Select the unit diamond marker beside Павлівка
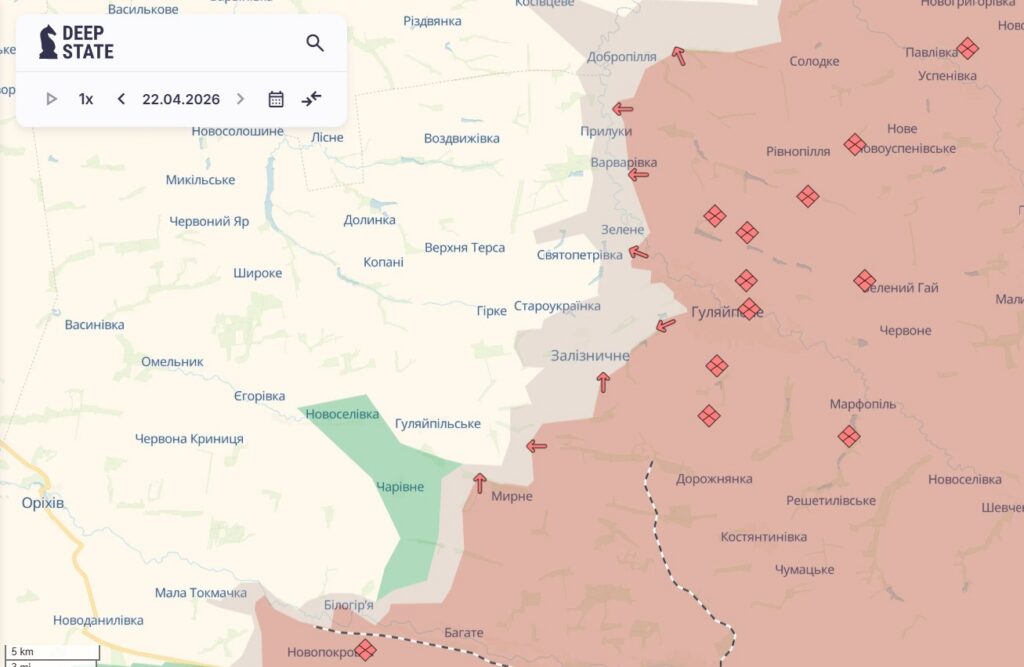1024x667 pixels. click(x=967, y=48)
